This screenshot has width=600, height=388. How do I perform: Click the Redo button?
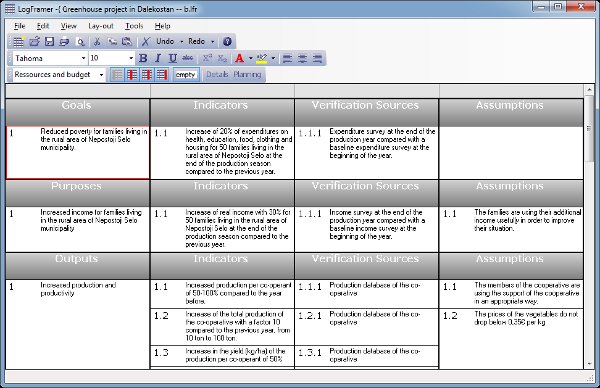196,41
